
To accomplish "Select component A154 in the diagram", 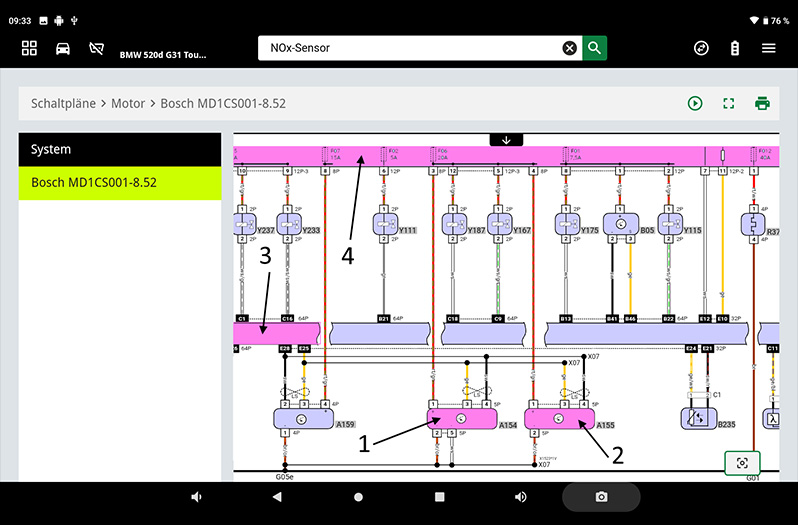I will [x=461, y=418].
